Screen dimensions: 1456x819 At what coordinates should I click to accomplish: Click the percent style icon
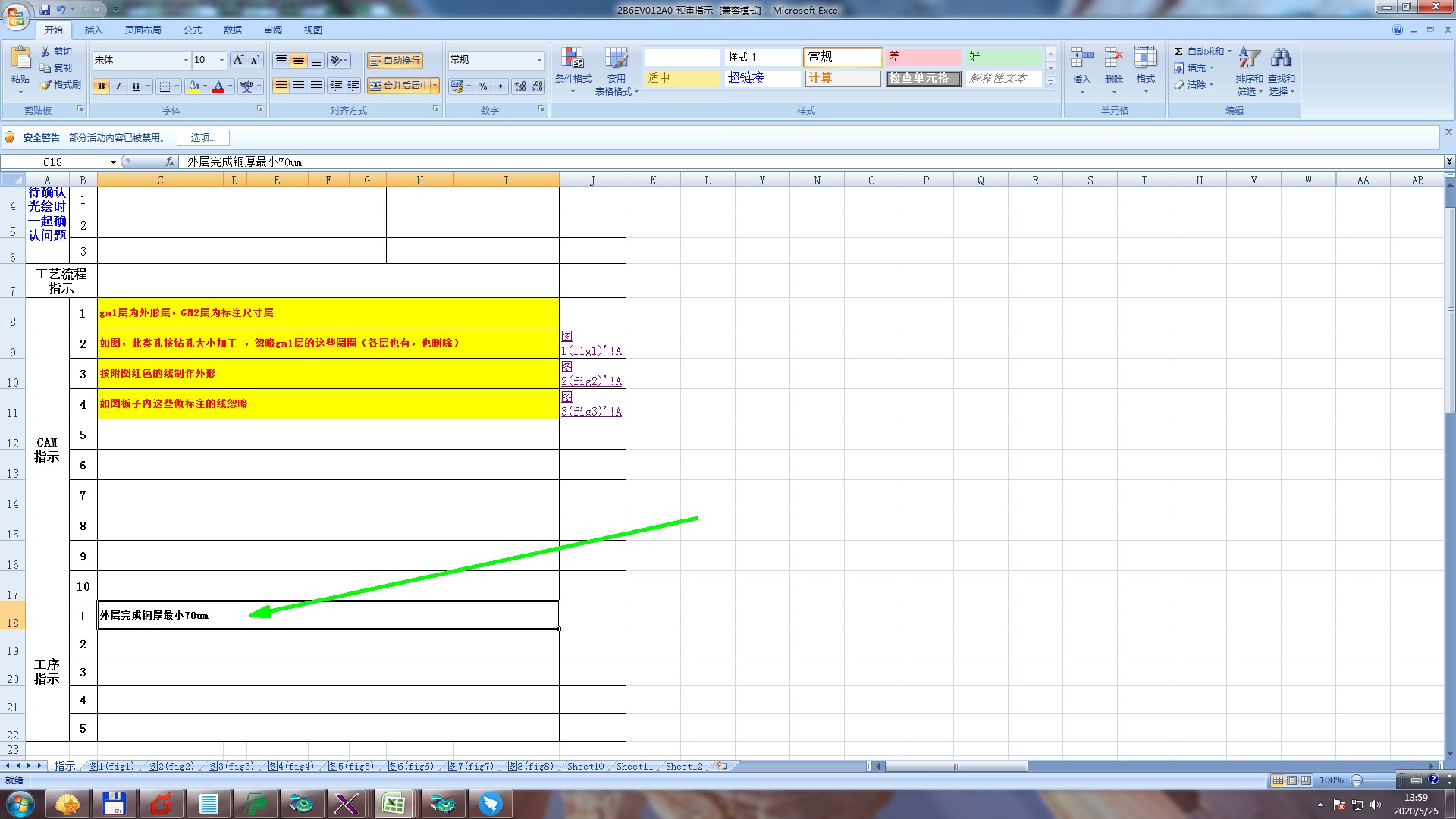(482, 86)
